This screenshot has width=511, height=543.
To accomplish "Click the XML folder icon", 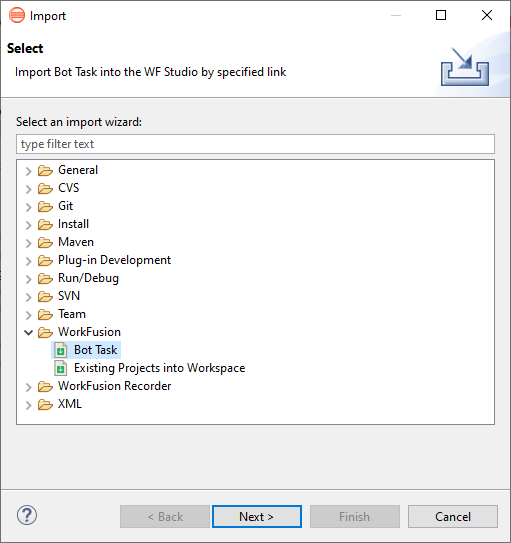I will (45, 404).
